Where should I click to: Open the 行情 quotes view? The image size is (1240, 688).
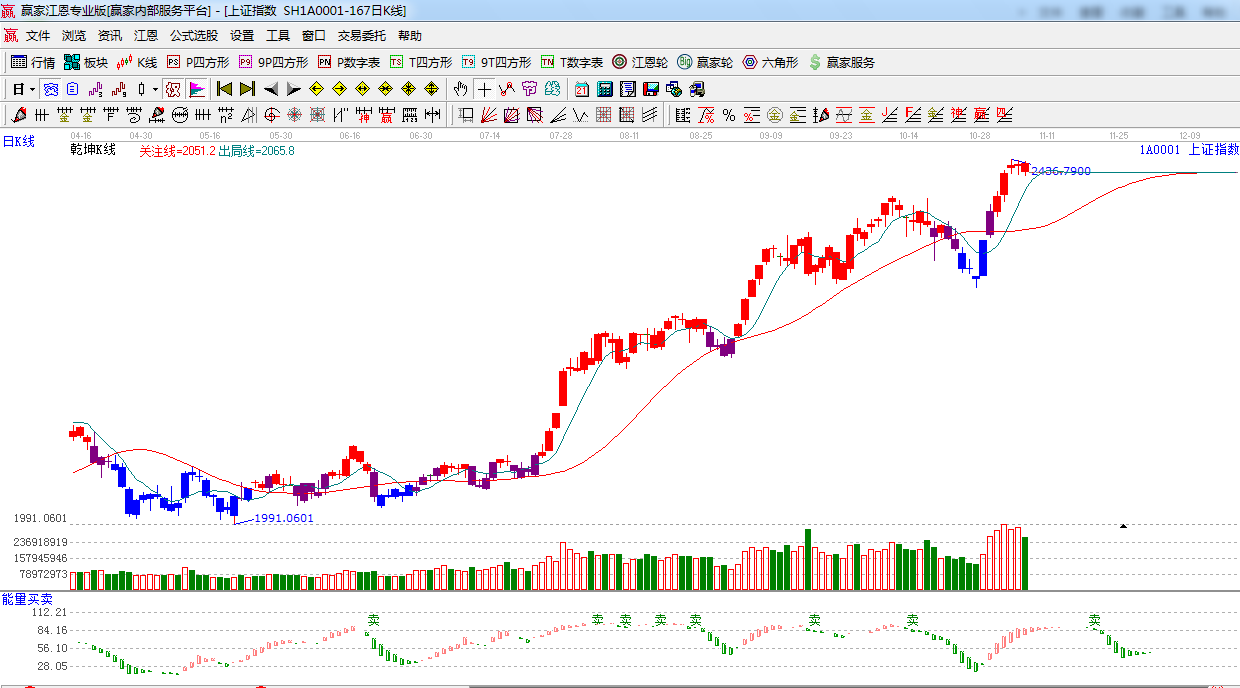point(33,62)
